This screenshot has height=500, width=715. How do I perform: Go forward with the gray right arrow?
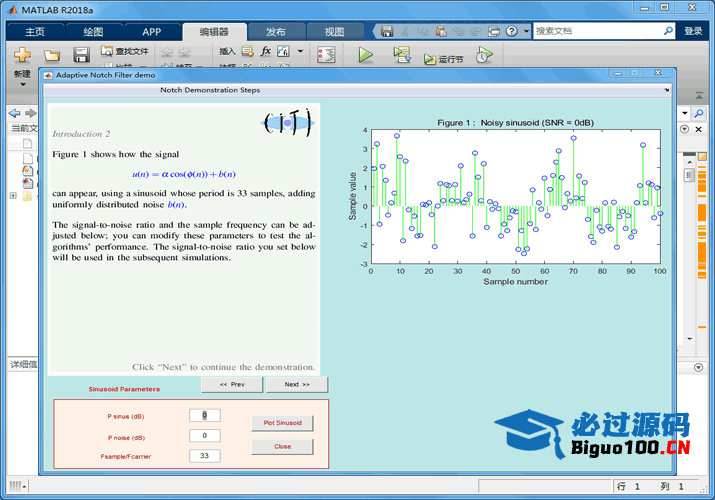coord(31,113)
